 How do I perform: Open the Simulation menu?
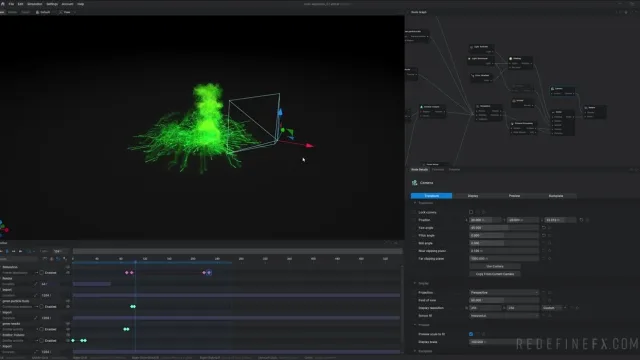coord(35,4)
